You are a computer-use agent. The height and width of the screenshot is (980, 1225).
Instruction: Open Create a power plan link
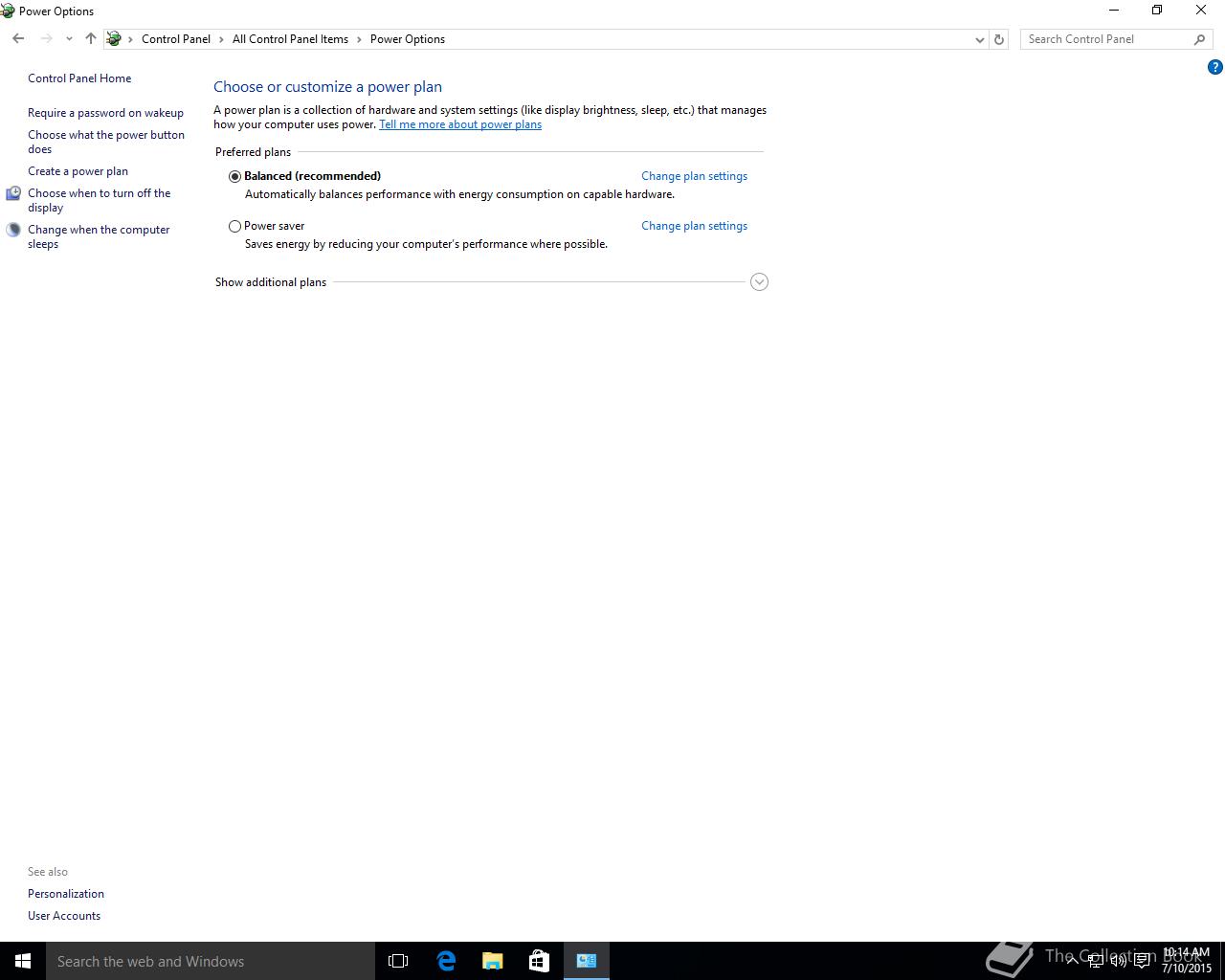78,171
